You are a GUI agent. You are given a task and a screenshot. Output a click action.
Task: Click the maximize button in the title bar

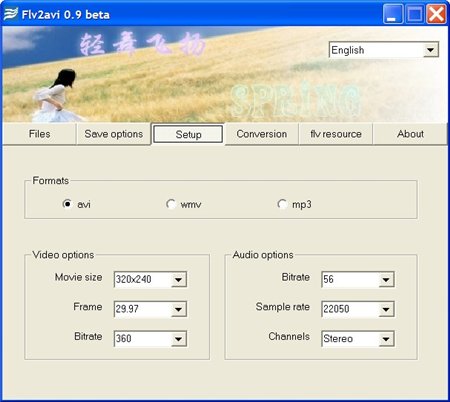pyautogui.click(x=415, y=14)
